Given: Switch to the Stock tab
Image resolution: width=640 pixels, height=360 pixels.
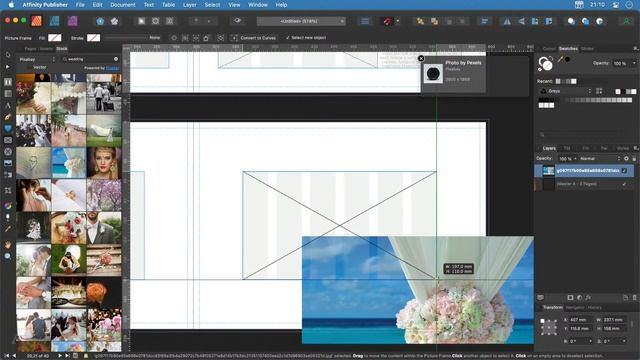Looking at the screenshot, I should (x=62, y=49).
